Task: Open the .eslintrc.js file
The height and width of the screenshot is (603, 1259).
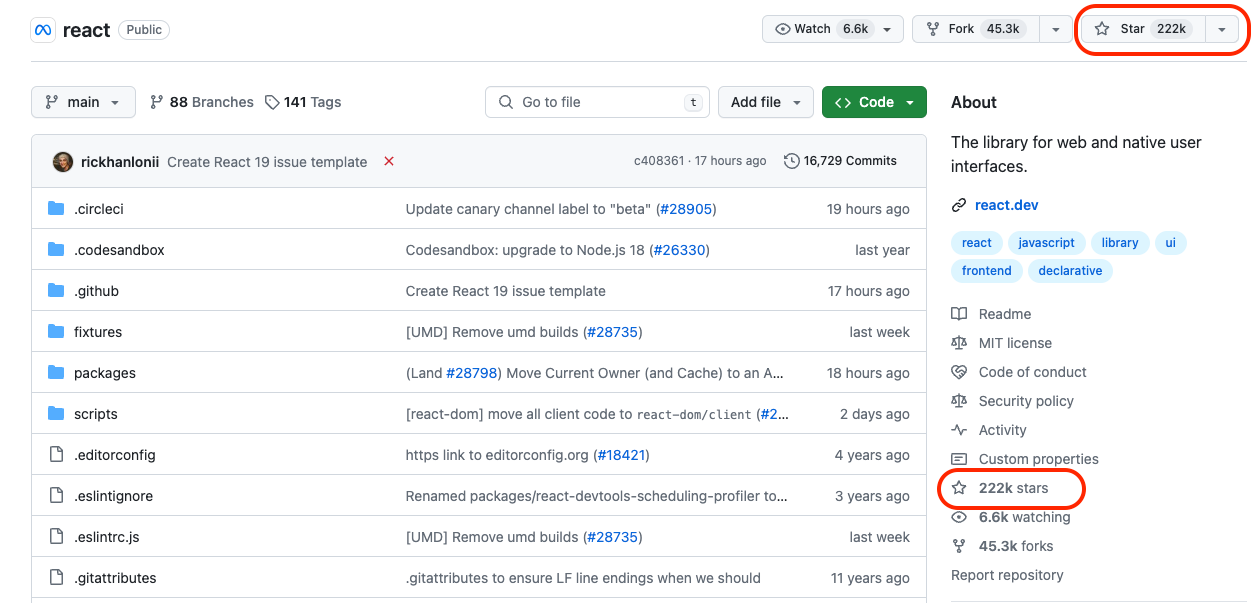Action: pos(107,537)
